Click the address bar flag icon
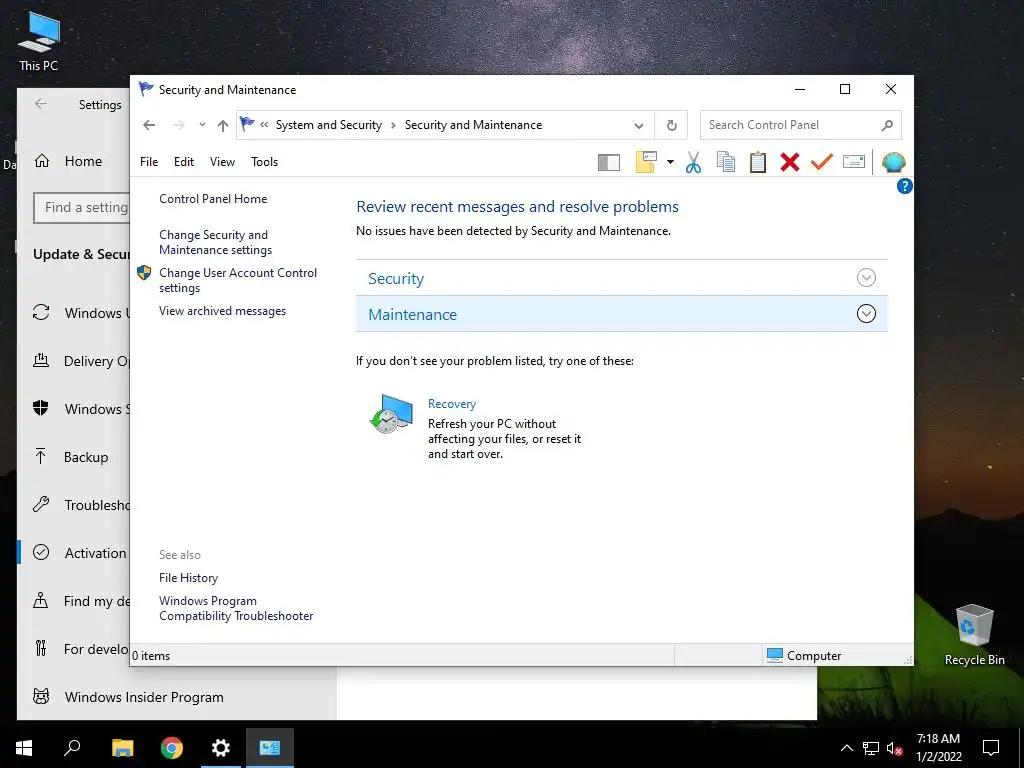 coord(247,124)
